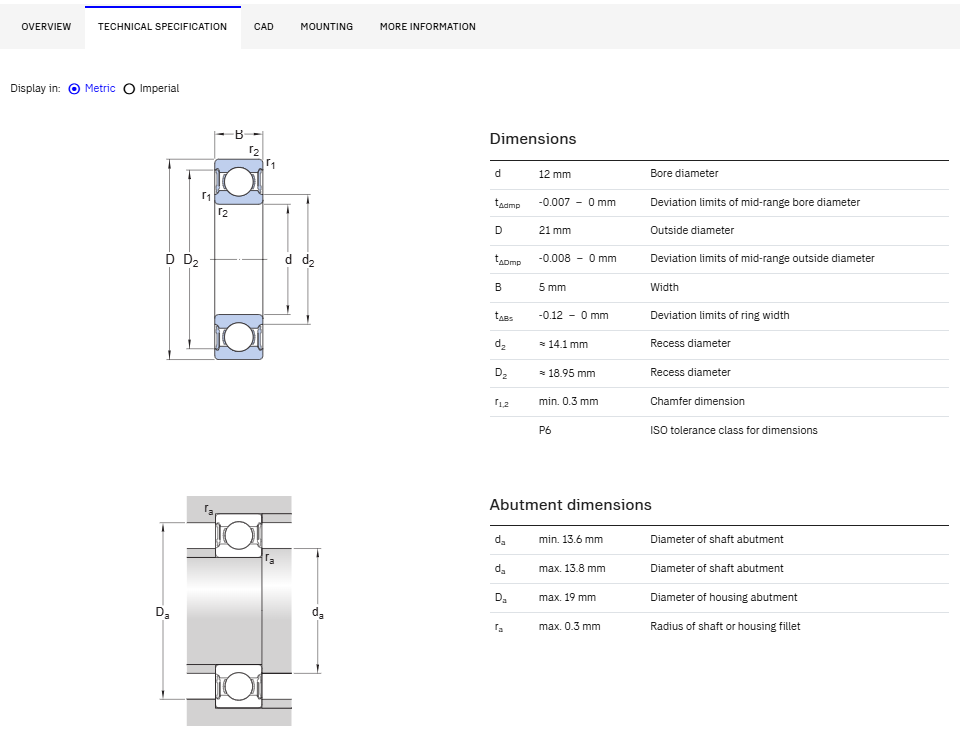Viewport: 960px width, 742px height.
Task: Click the Width 5 mm row
Action: tap(719, 288)
